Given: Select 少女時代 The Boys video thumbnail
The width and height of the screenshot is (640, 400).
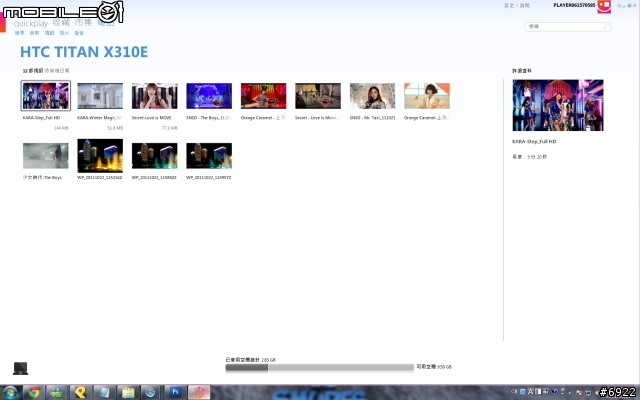Looking at the screenshot, I should [46, 156].
